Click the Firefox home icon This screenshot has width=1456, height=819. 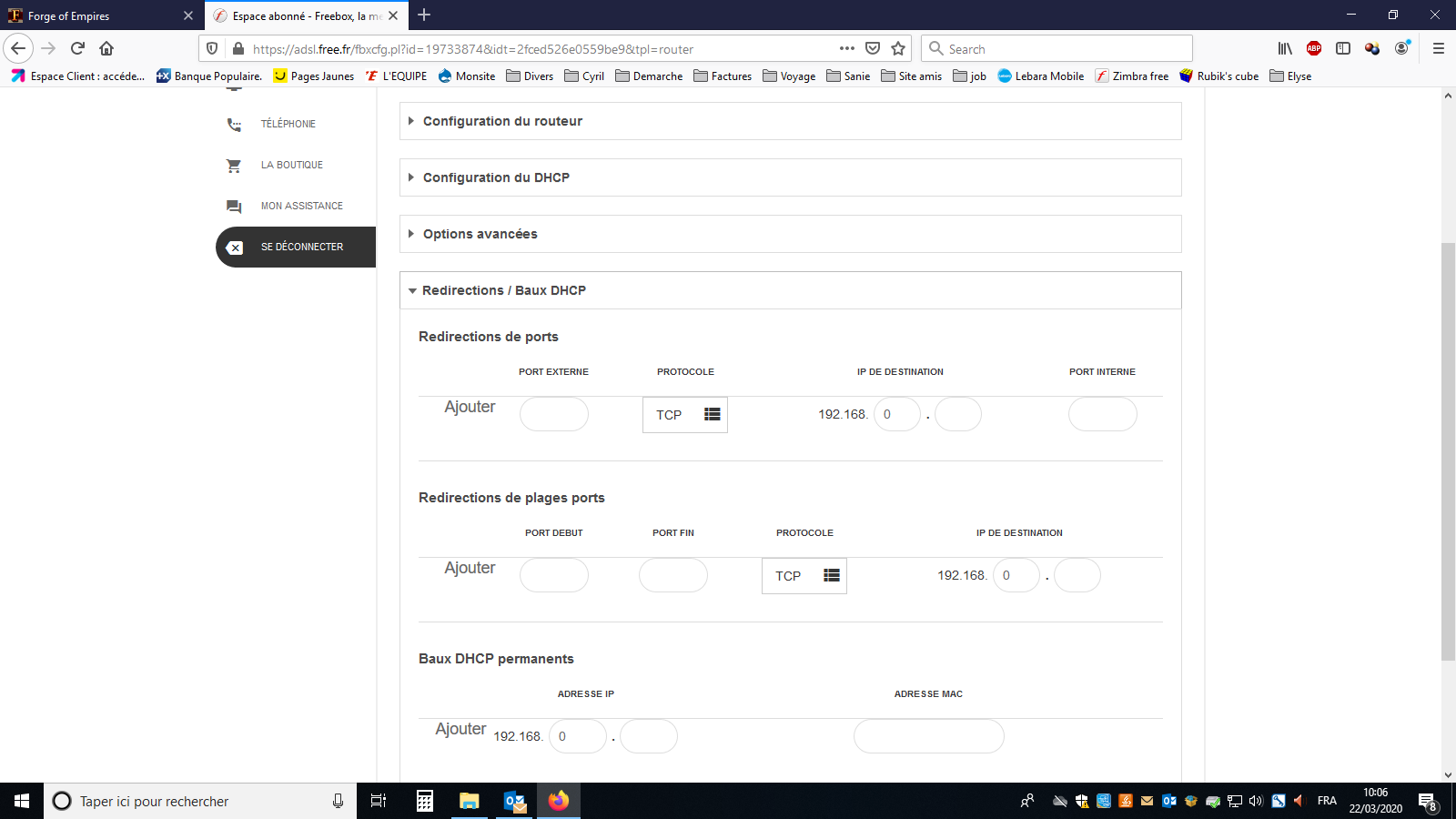pos(106,48)
